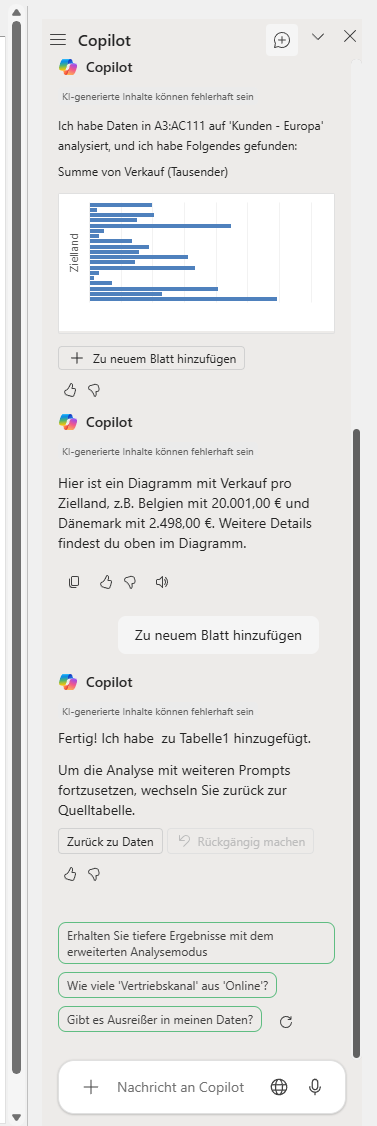Activate microphone for voice input

[x=315, y=1087]
